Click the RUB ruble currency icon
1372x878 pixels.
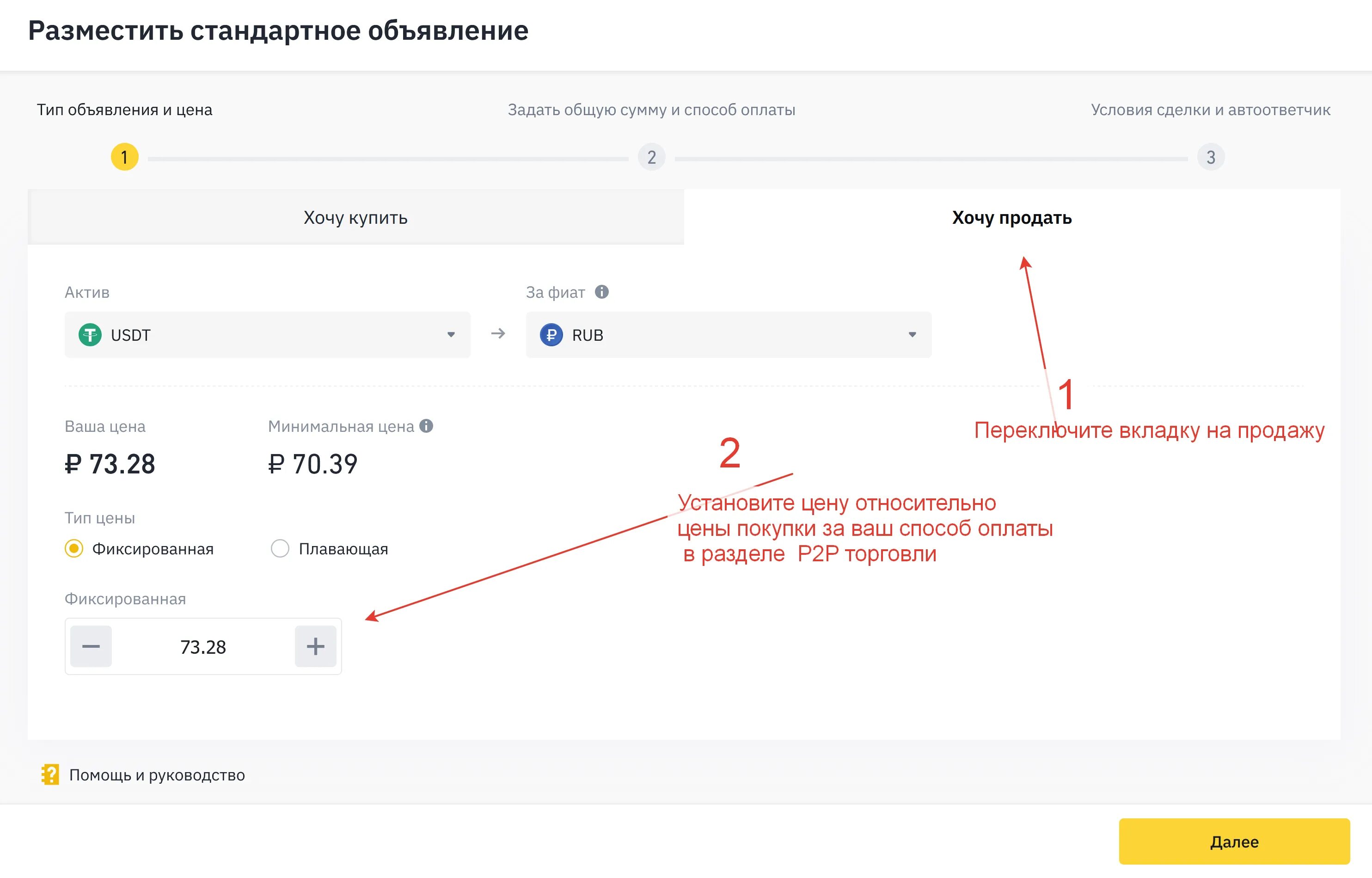point(551,335)
